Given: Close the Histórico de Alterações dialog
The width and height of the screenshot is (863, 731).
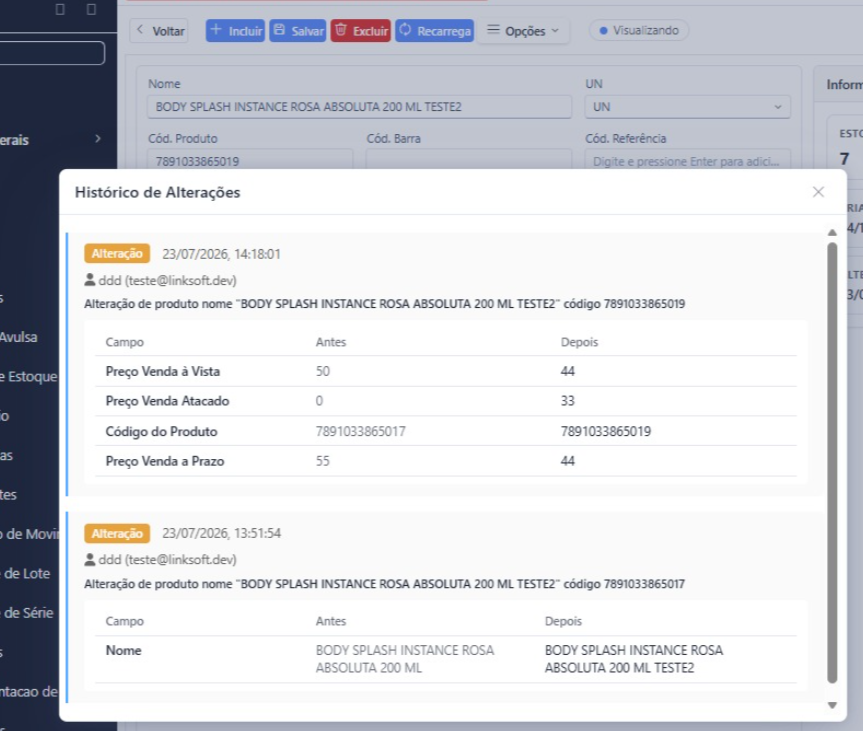Looking at the screenshot, I should tap(818, 192).
